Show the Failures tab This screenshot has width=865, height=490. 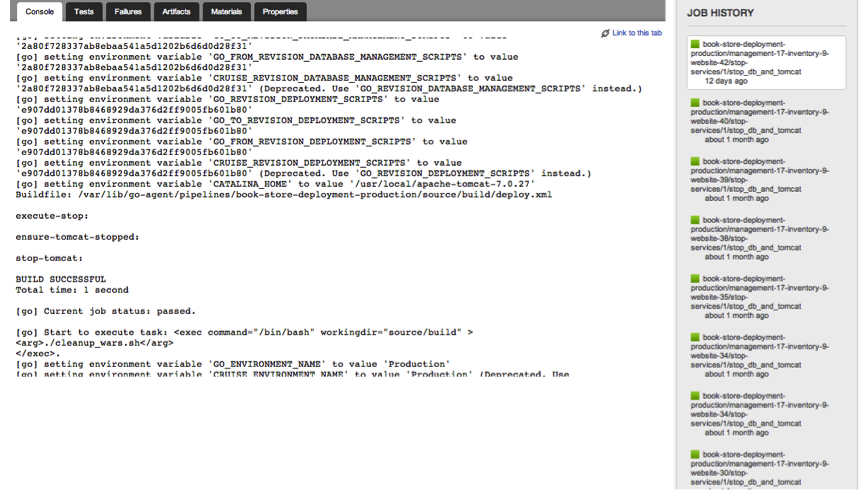tap(128, 12)
